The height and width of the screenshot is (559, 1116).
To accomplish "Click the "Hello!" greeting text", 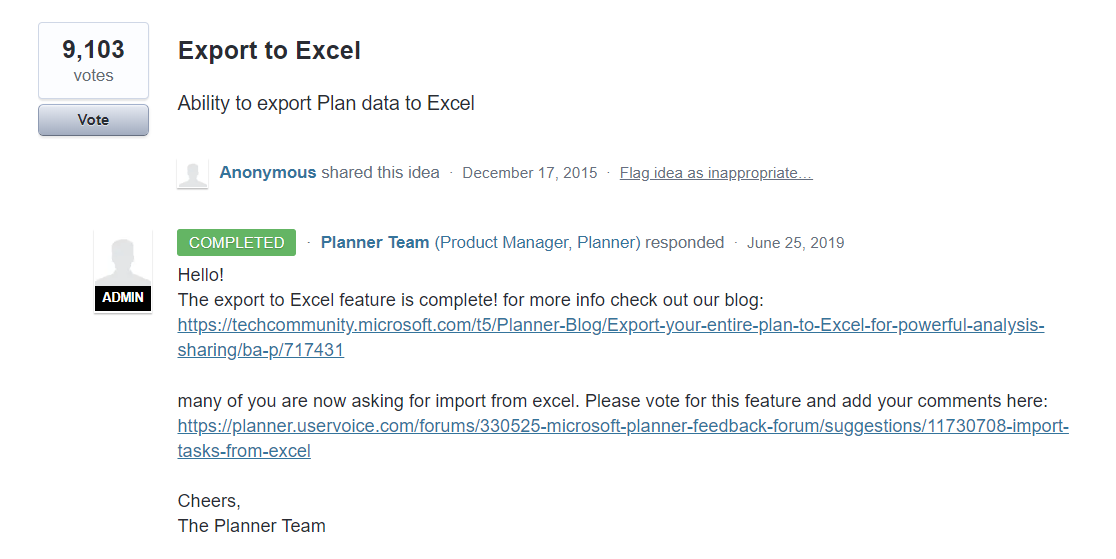I will [201, 274].
